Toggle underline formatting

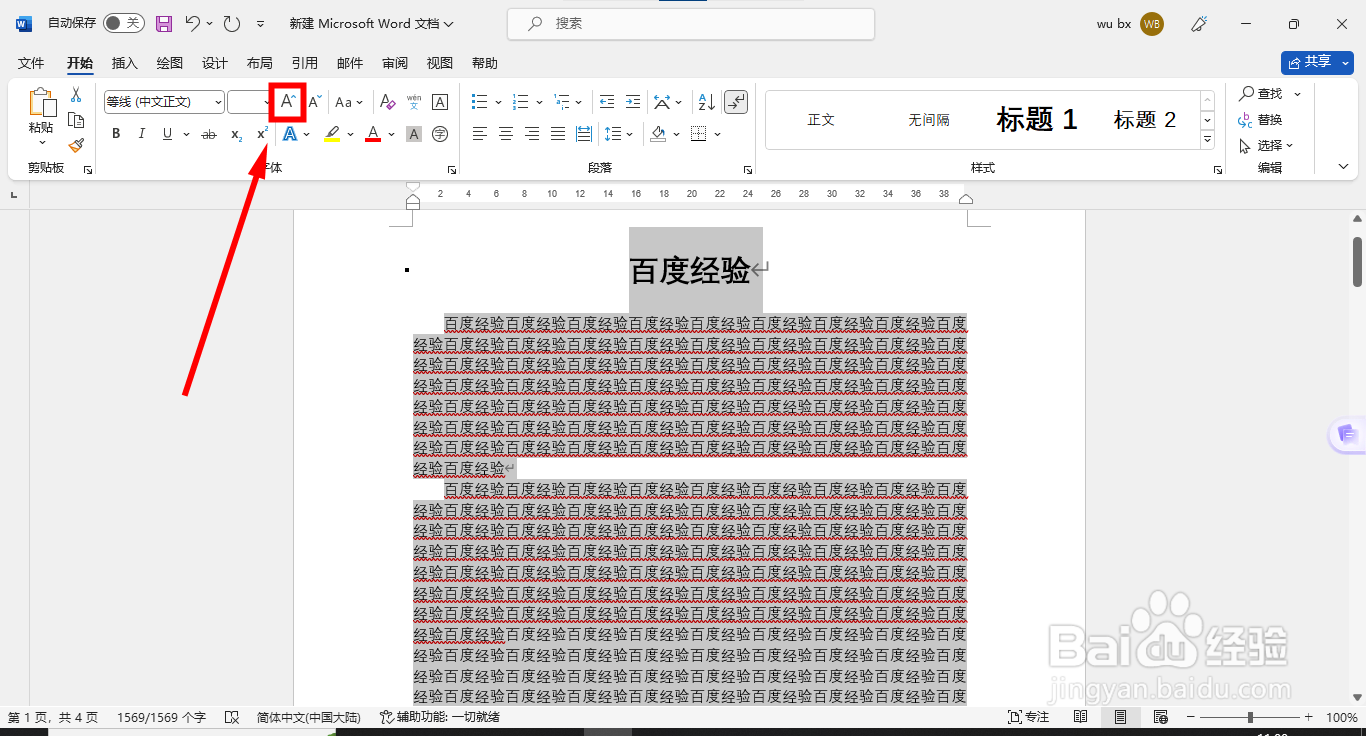click(167, 134)
